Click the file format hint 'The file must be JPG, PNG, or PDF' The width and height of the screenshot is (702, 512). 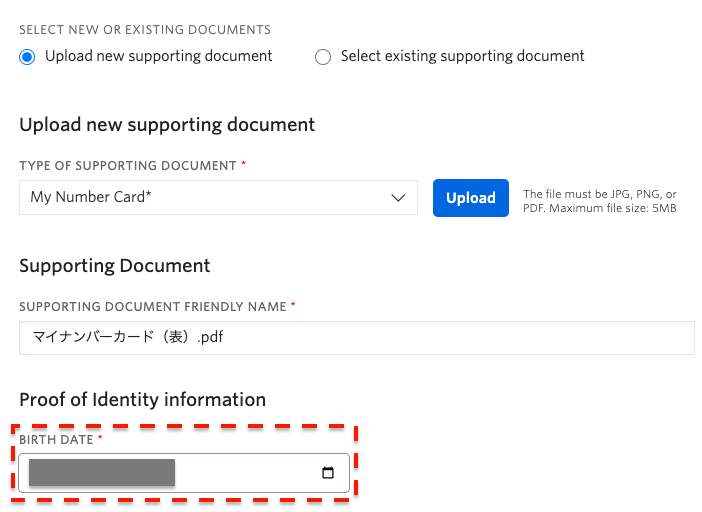[599, 201]
